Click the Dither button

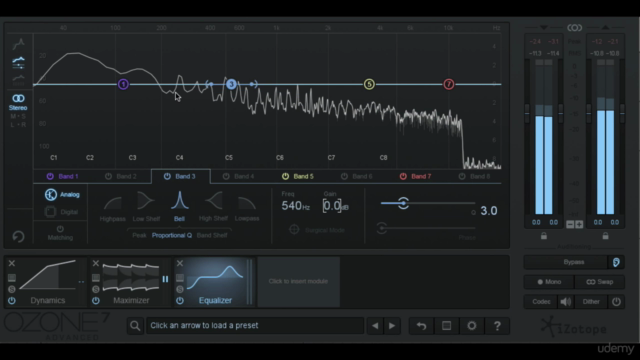[591, 302]
